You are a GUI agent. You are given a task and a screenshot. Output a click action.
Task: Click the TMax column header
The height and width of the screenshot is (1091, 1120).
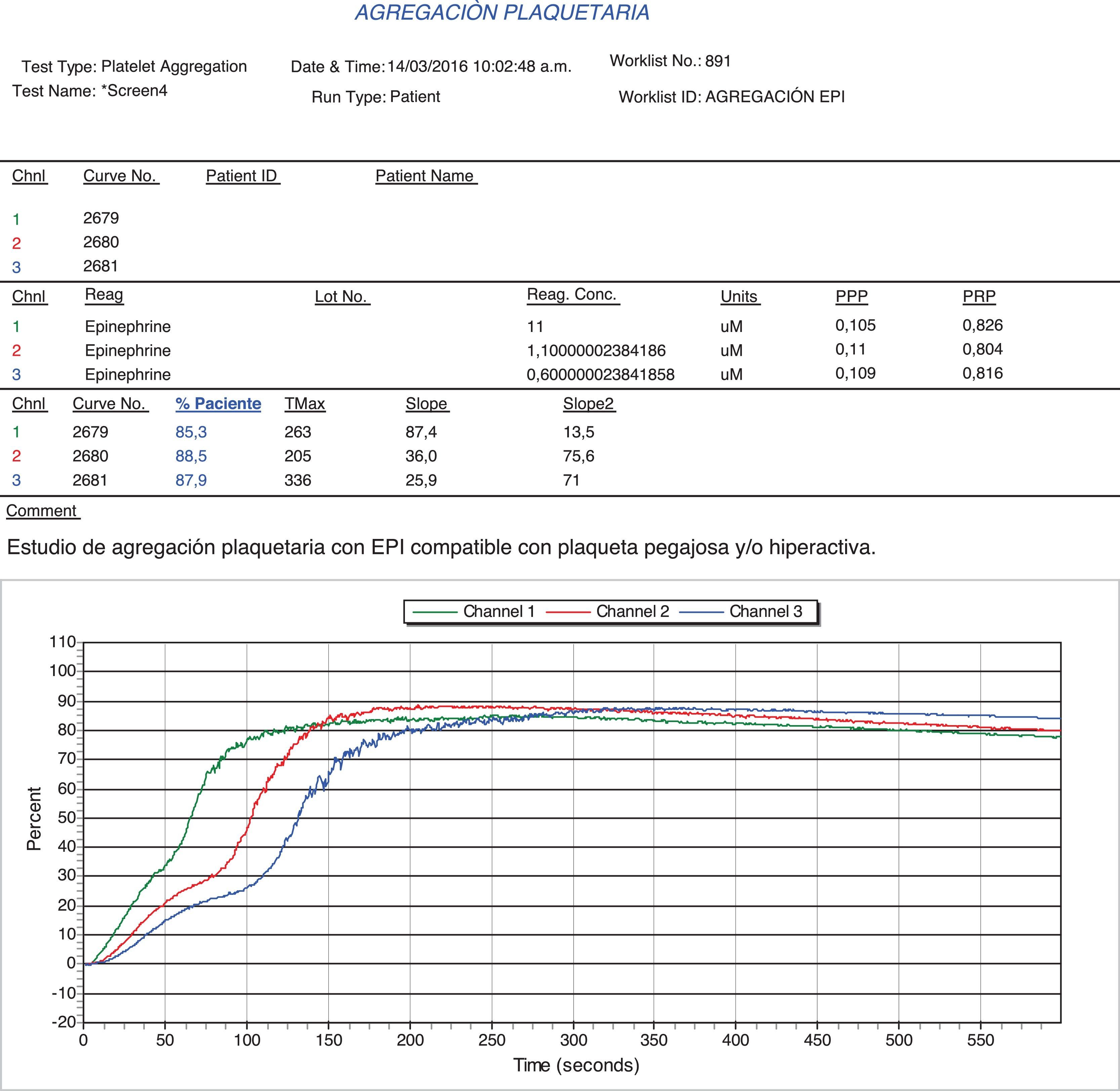(x=304, y=404)
